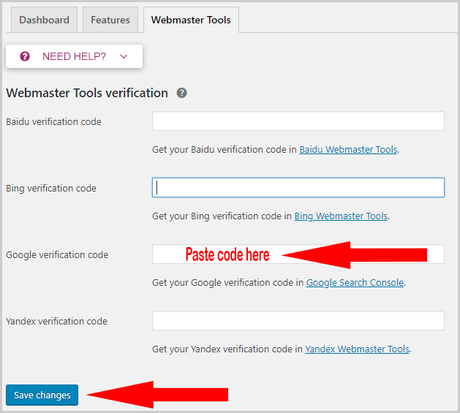Click the Yandex verification code label

pyautogui.click(x=57, y=321)
